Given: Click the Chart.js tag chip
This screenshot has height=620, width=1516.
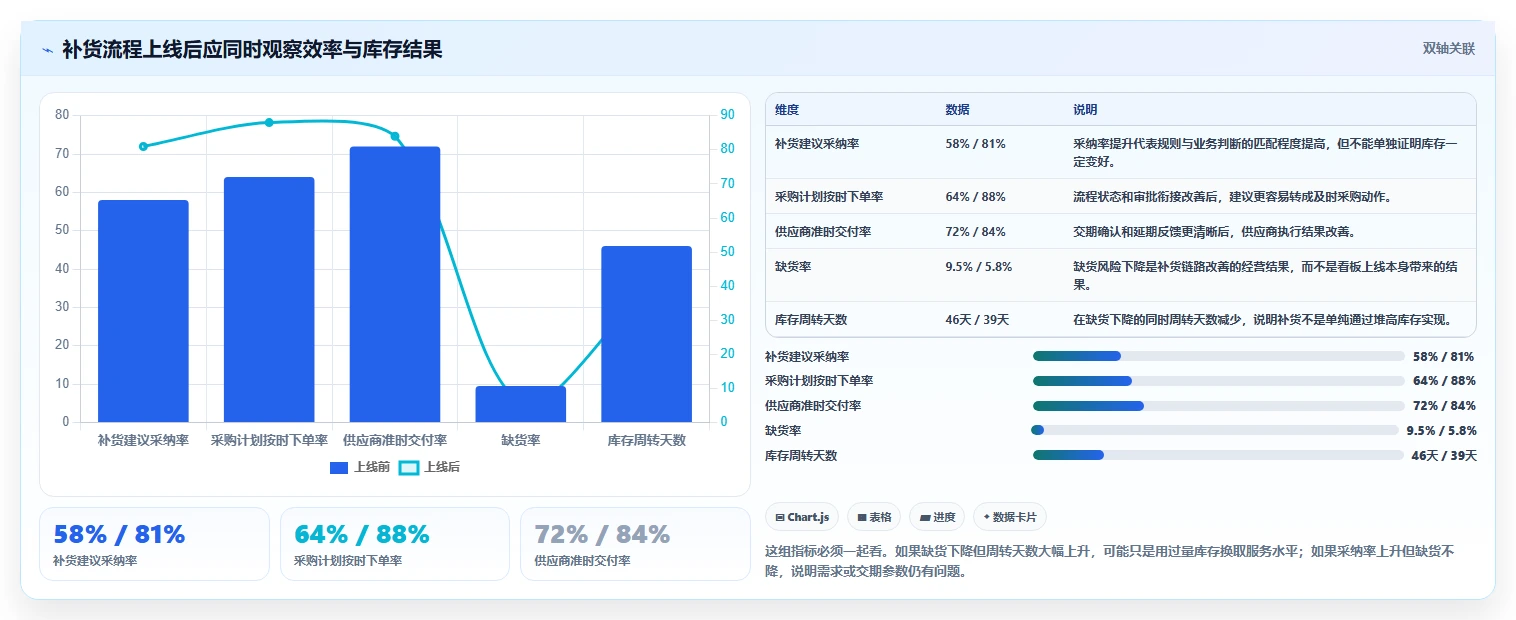Looking at the screenshot, I should [x=802, y=517].
